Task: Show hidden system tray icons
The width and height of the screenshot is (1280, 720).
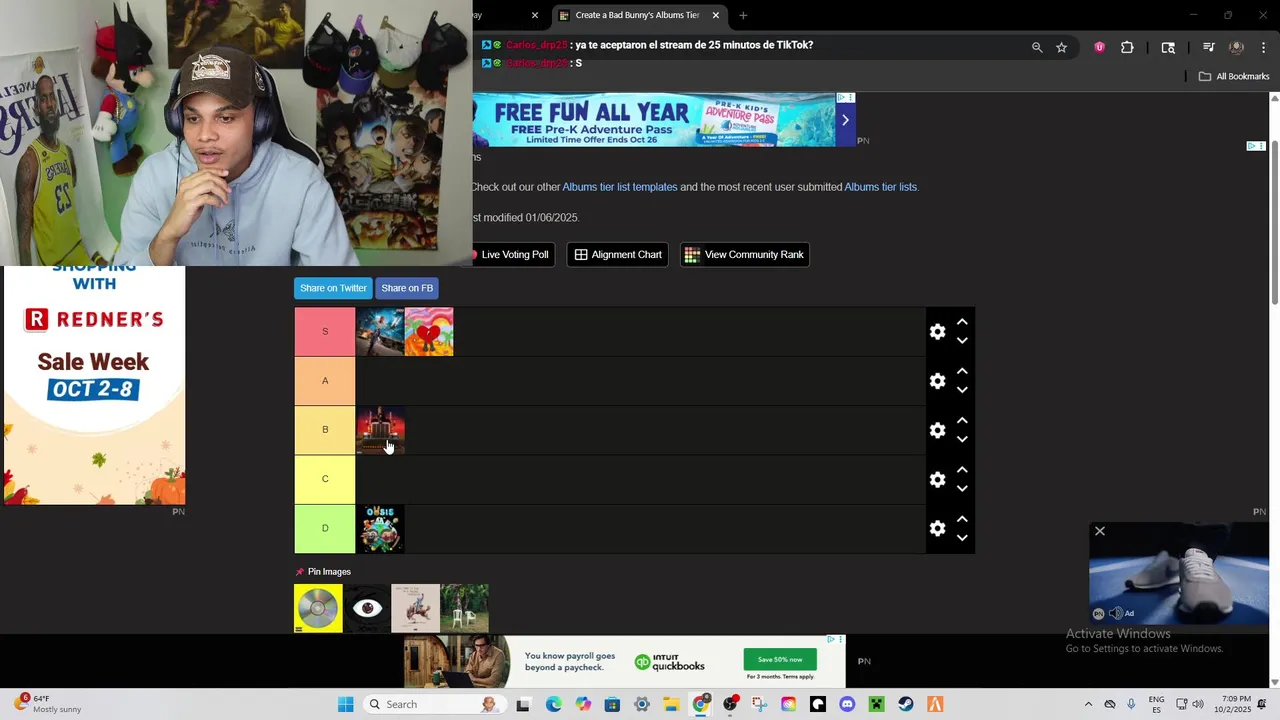Action: 1089,704
